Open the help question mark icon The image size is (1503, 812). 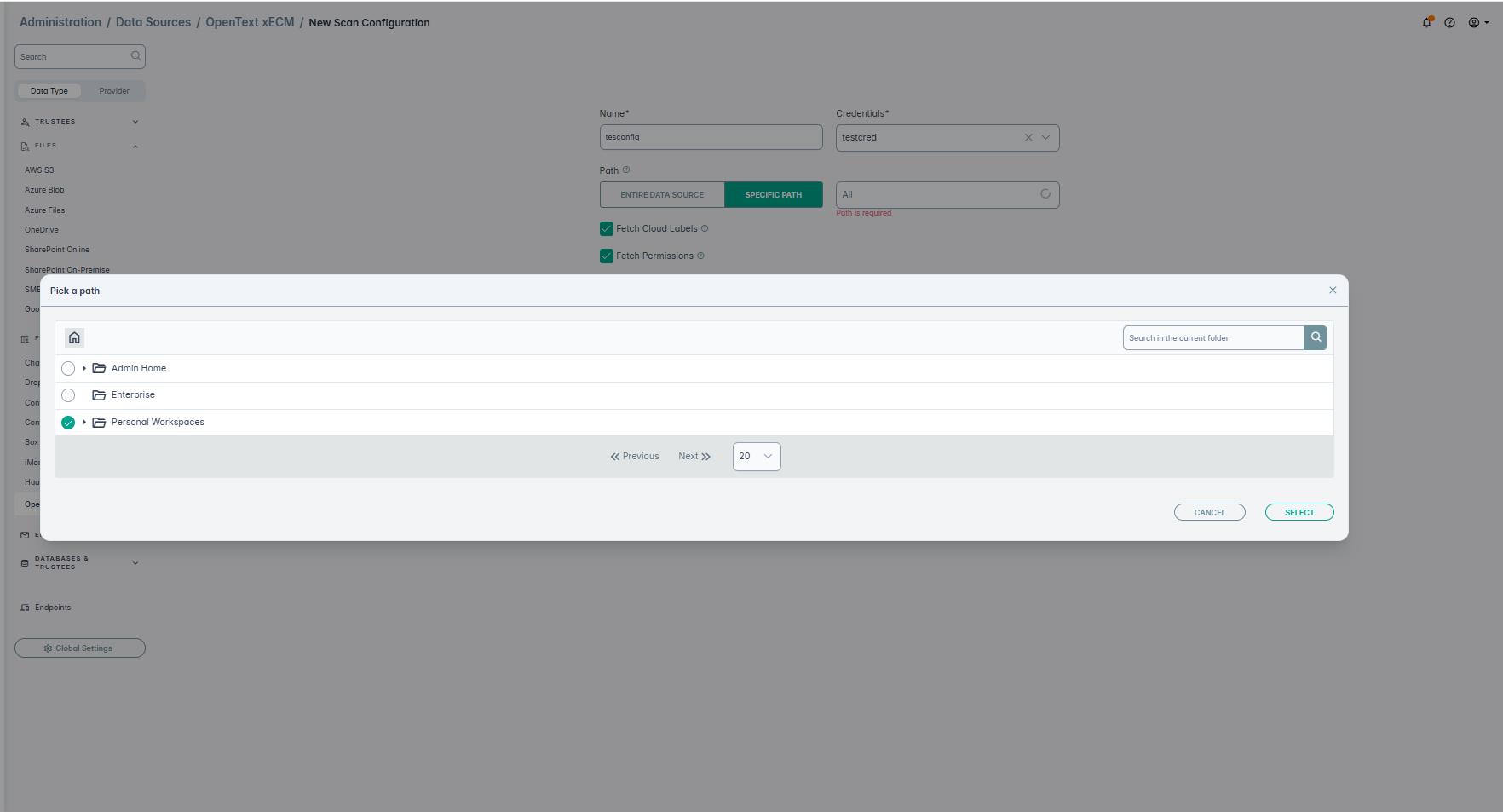(1449, 23)
